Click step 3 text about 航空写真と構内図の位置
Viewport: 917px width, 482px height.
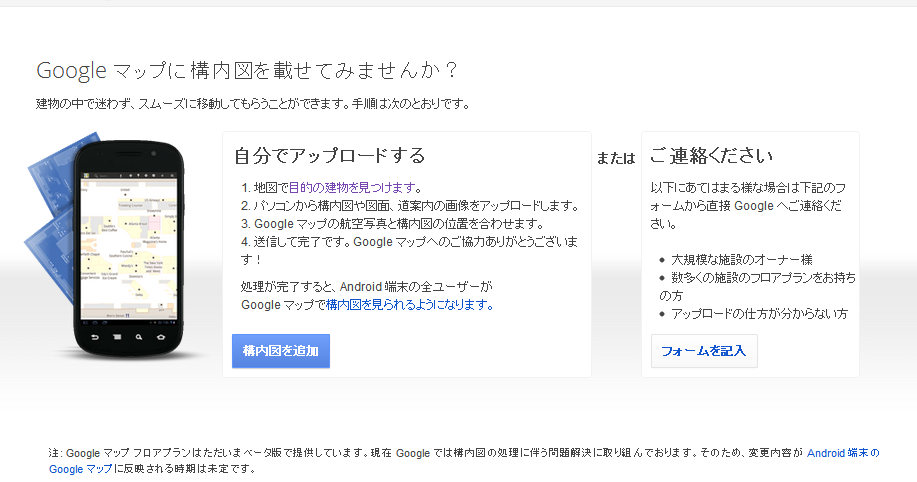(x=392, y=224)
